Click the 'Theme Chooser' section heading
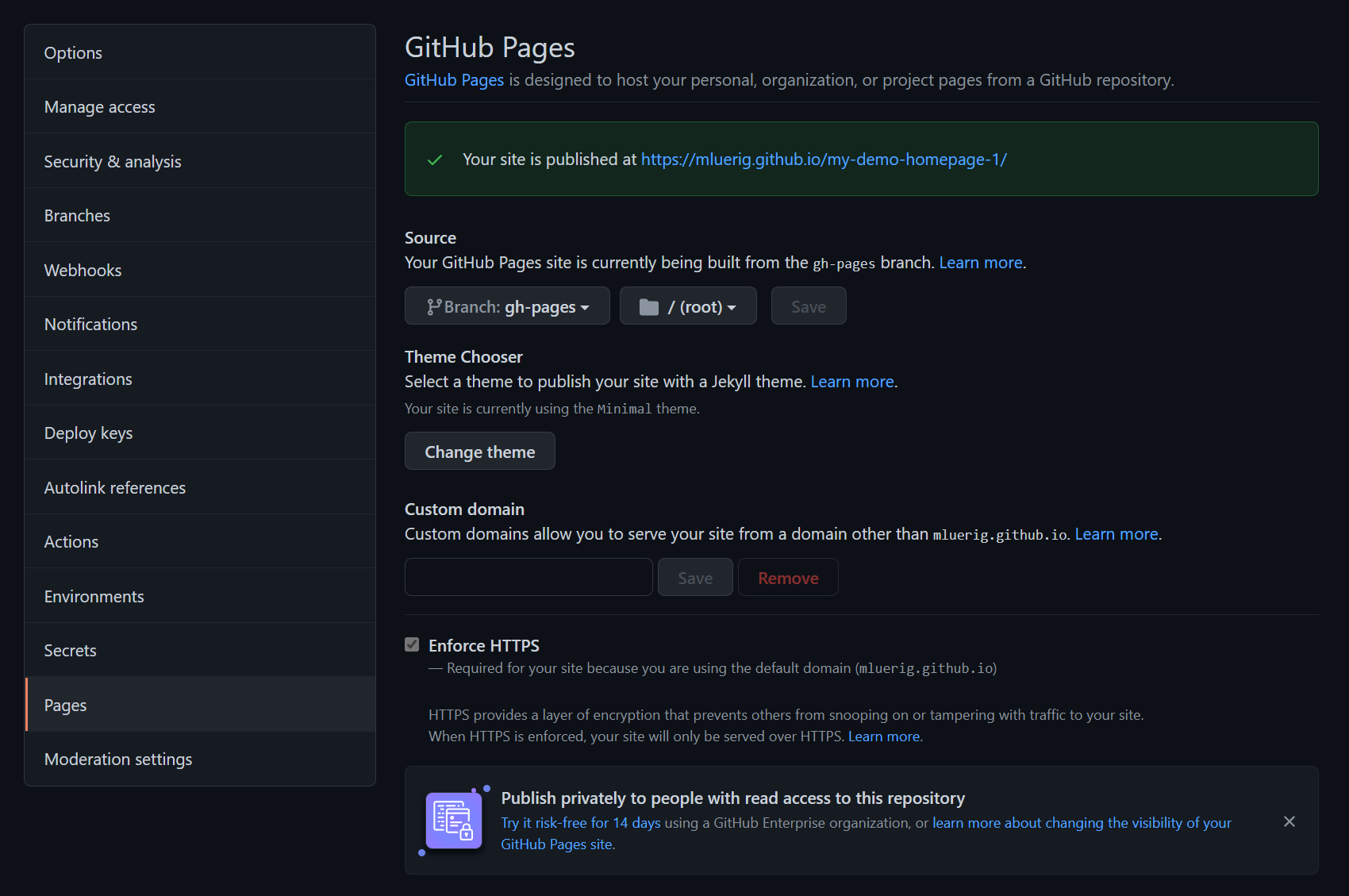1349x896 pixels. pyautogui.click(x=463, y=357)
